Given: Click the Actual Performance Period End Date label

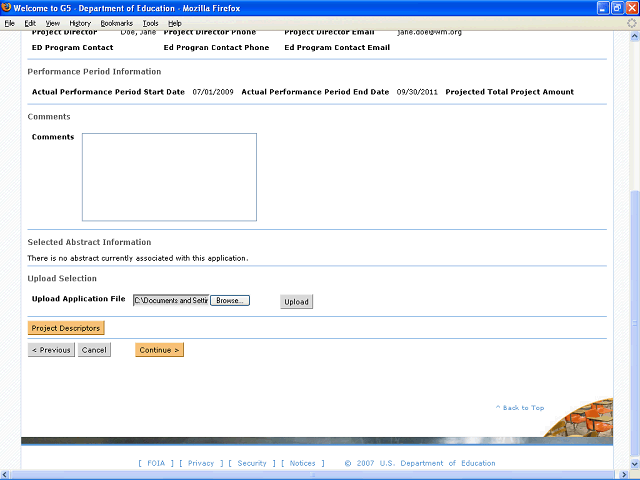Looking at the screenshot, I should (315, 92).
